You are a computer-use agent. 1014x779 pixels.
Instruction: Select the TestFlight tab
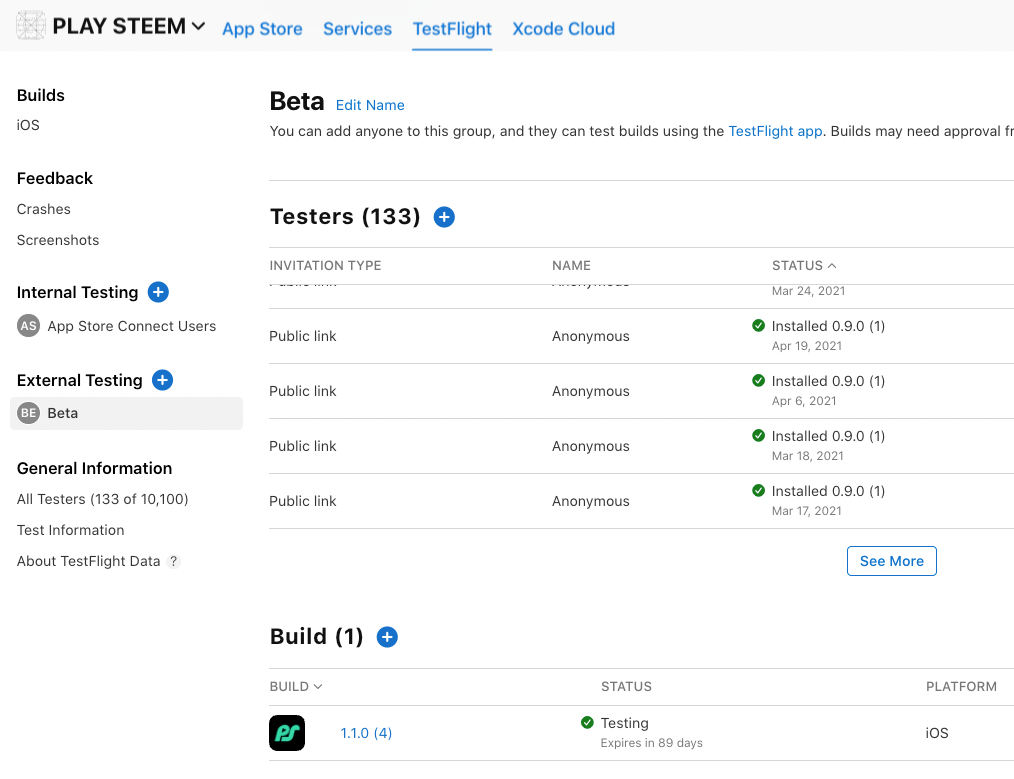tap(452, 29)
